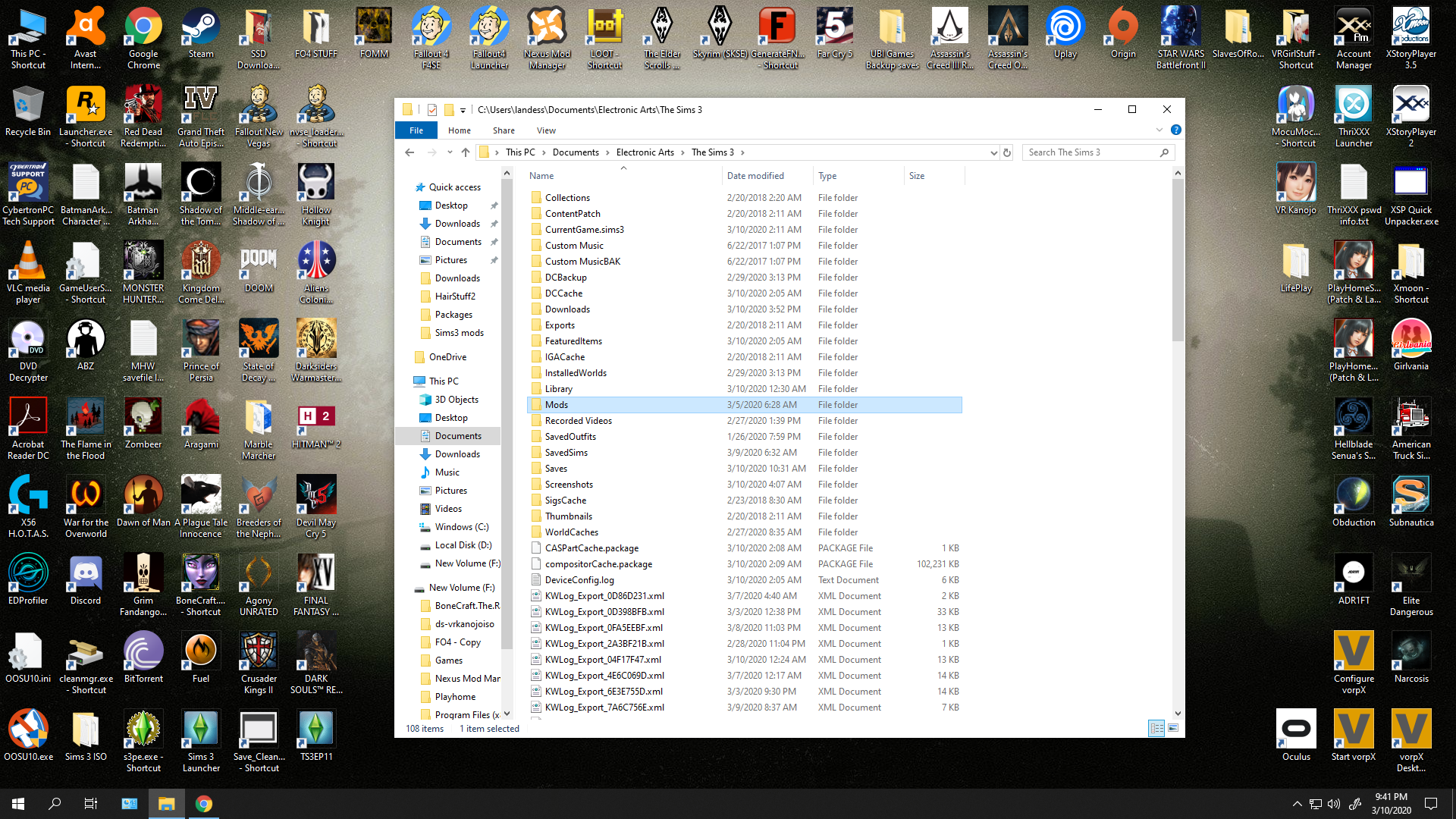
Task: Open the recent locations dropdown arrow
Action: [x=450, y=152]
